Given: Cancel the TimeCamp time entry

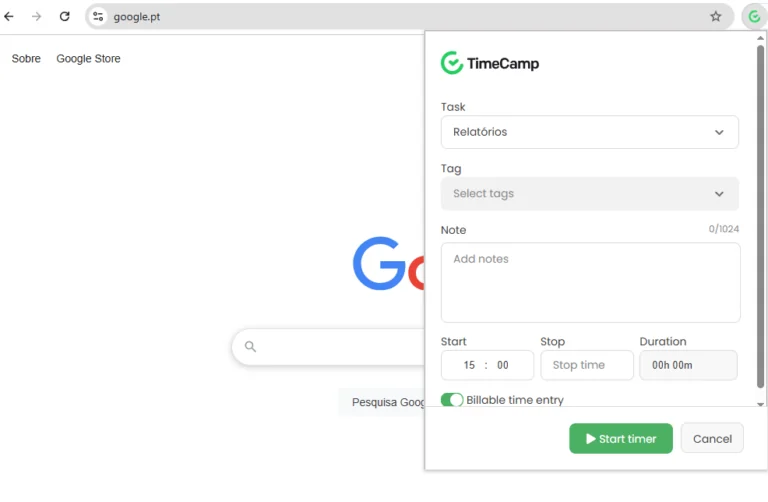Looking at the screenshot, I should (712, 438).
